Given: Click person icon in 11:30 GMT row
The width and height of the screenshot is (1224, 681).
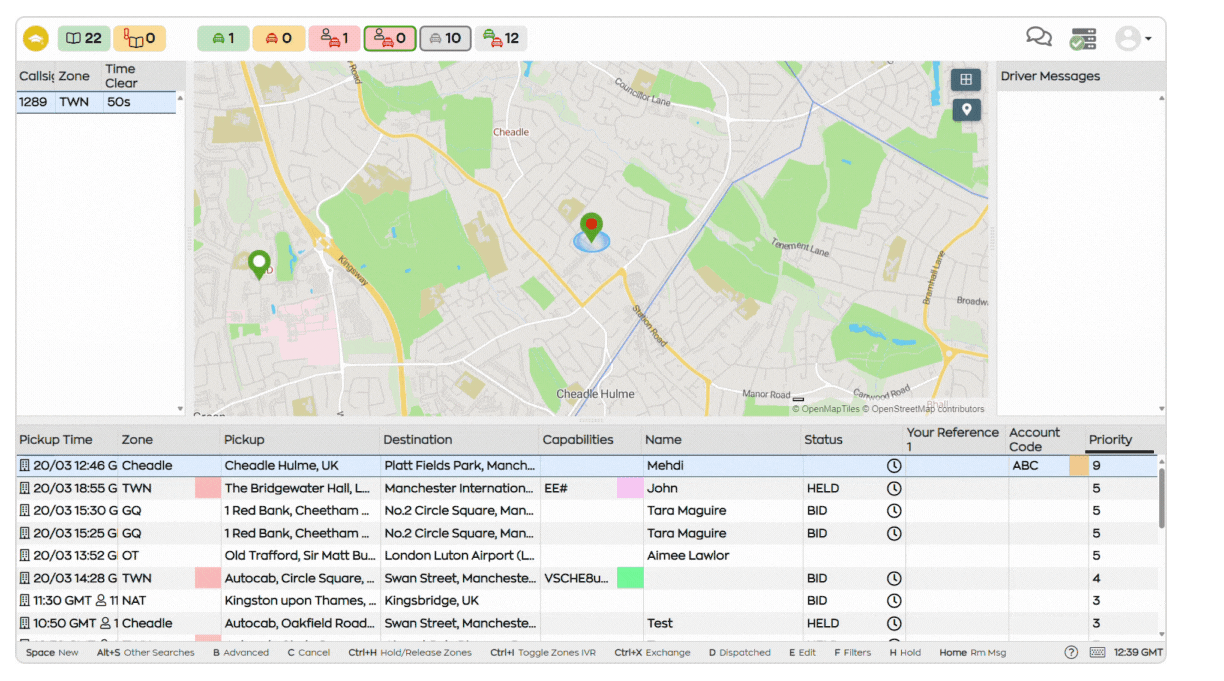Looking at the screenshot, I should (101, 601).
